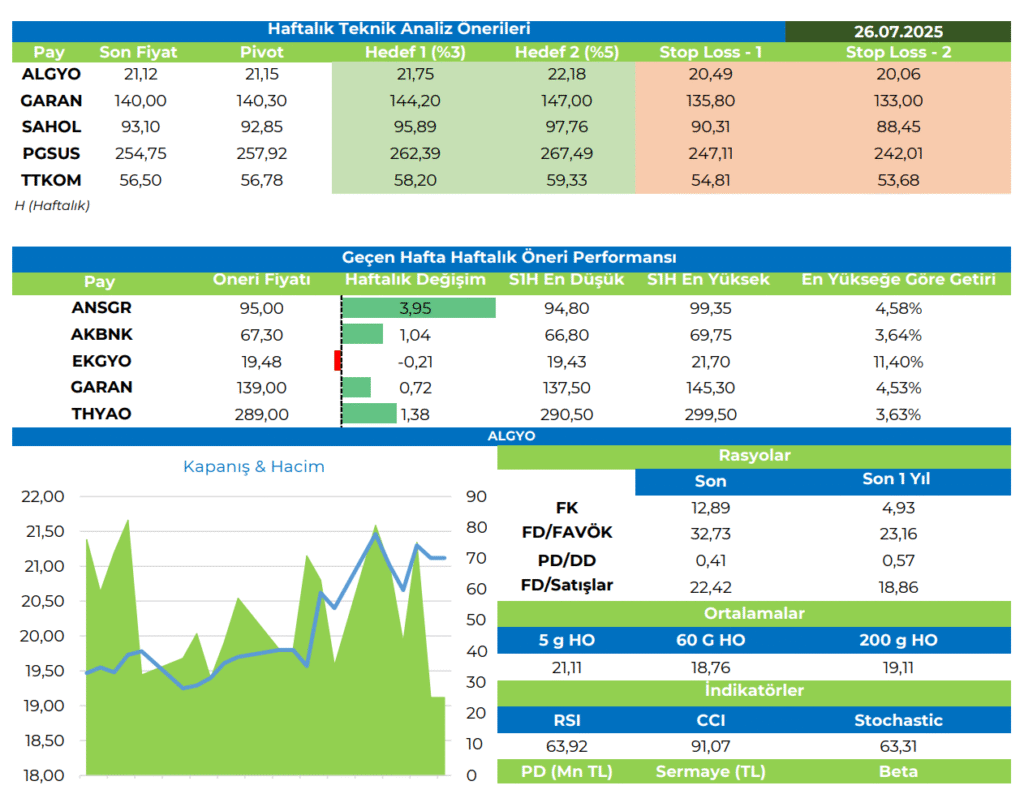Click ALGYO's last price "21,12"
This screenshot has height=794, width=1024.
click(x=140, y=74)
